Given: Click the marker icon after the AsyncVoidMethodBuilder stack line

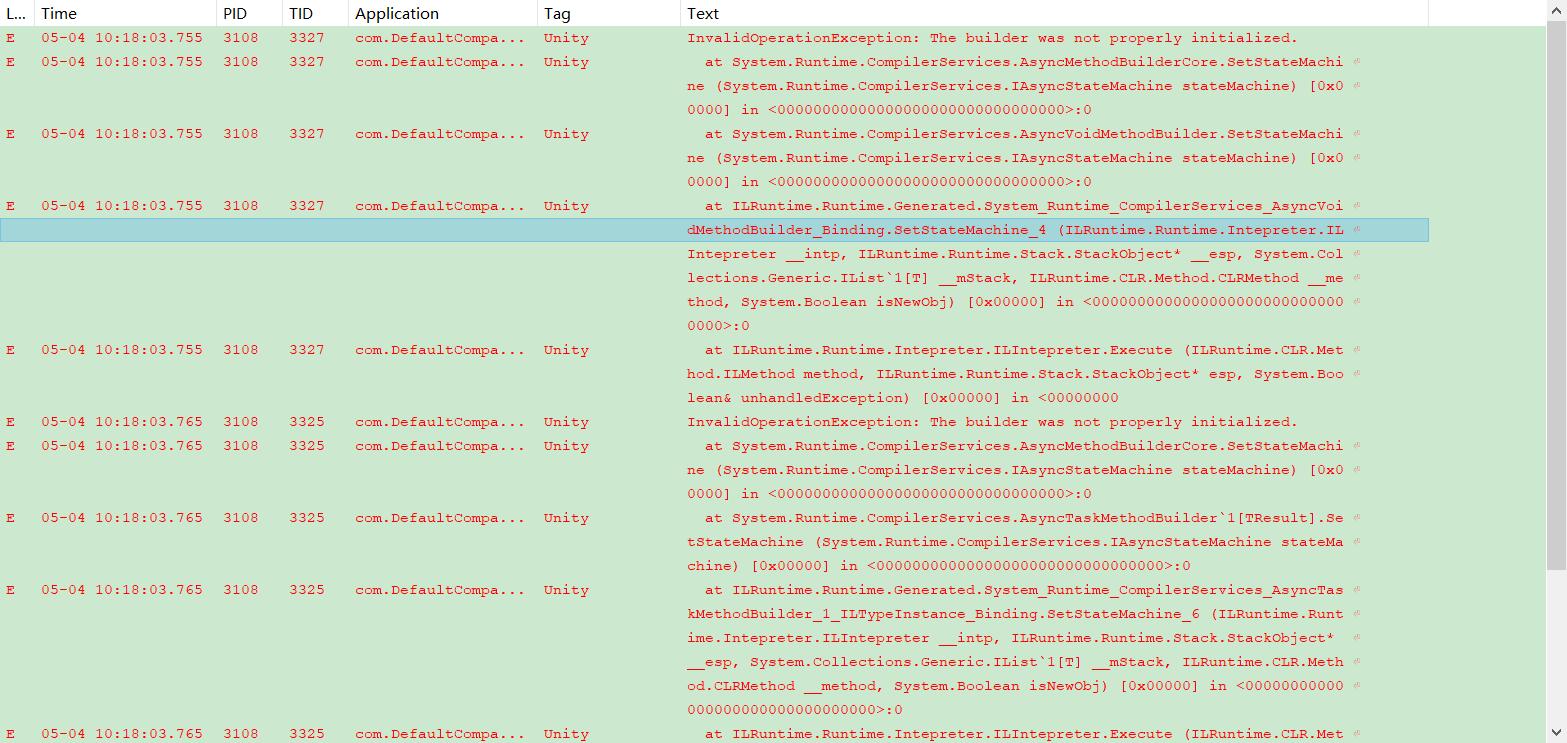Looking at the screenshot, I should [1358, 133].
